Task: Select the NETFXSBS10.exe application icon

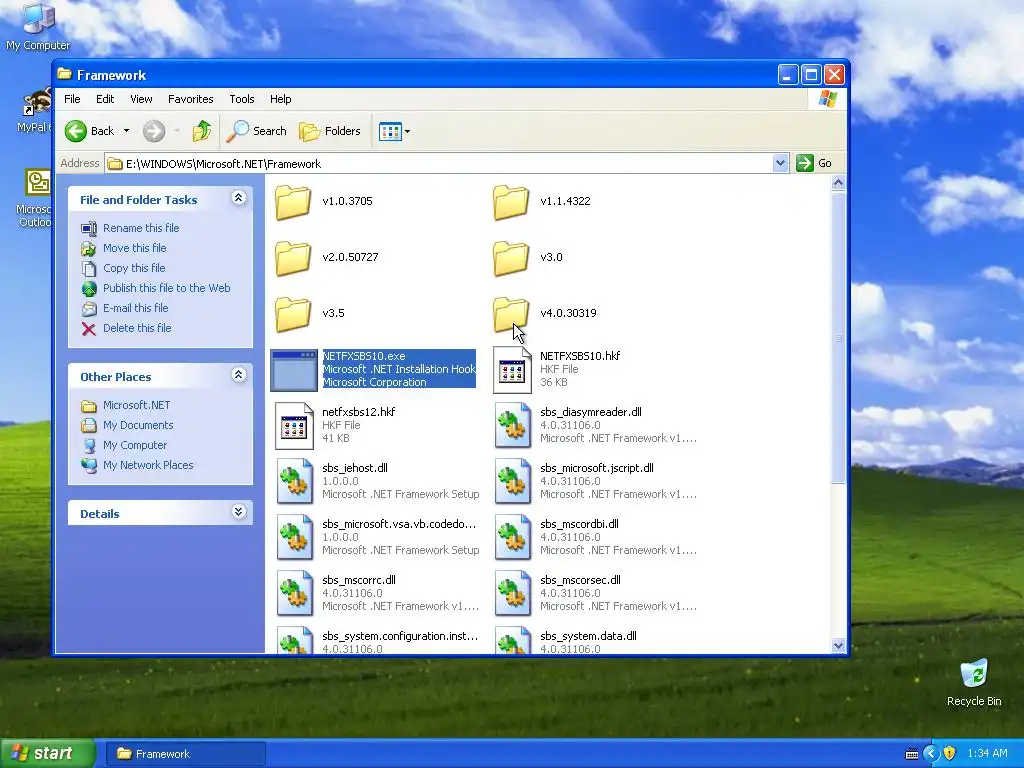Action: click(294, 370)
